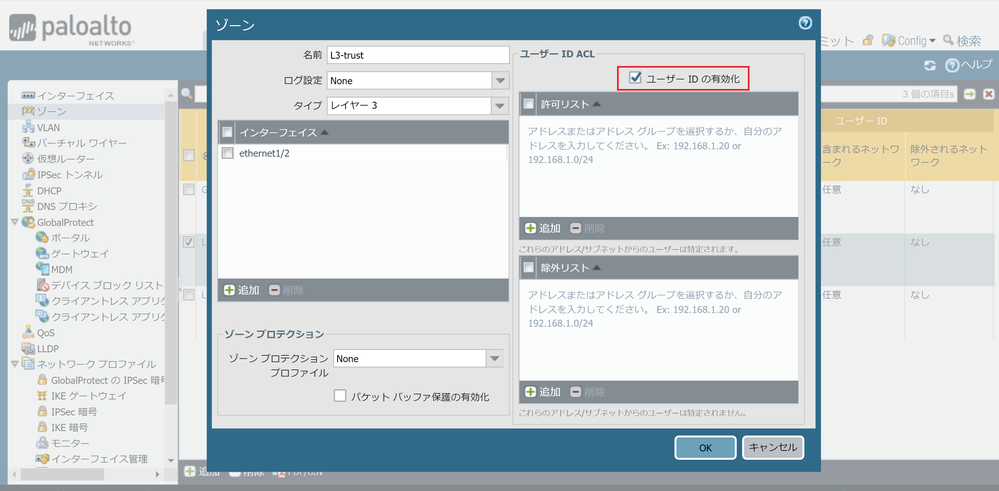Toggle the インターフェイス header select-all checkbox
Viewport: 999px width, 491px height.
pyautogui.click(x=227, y=132)
